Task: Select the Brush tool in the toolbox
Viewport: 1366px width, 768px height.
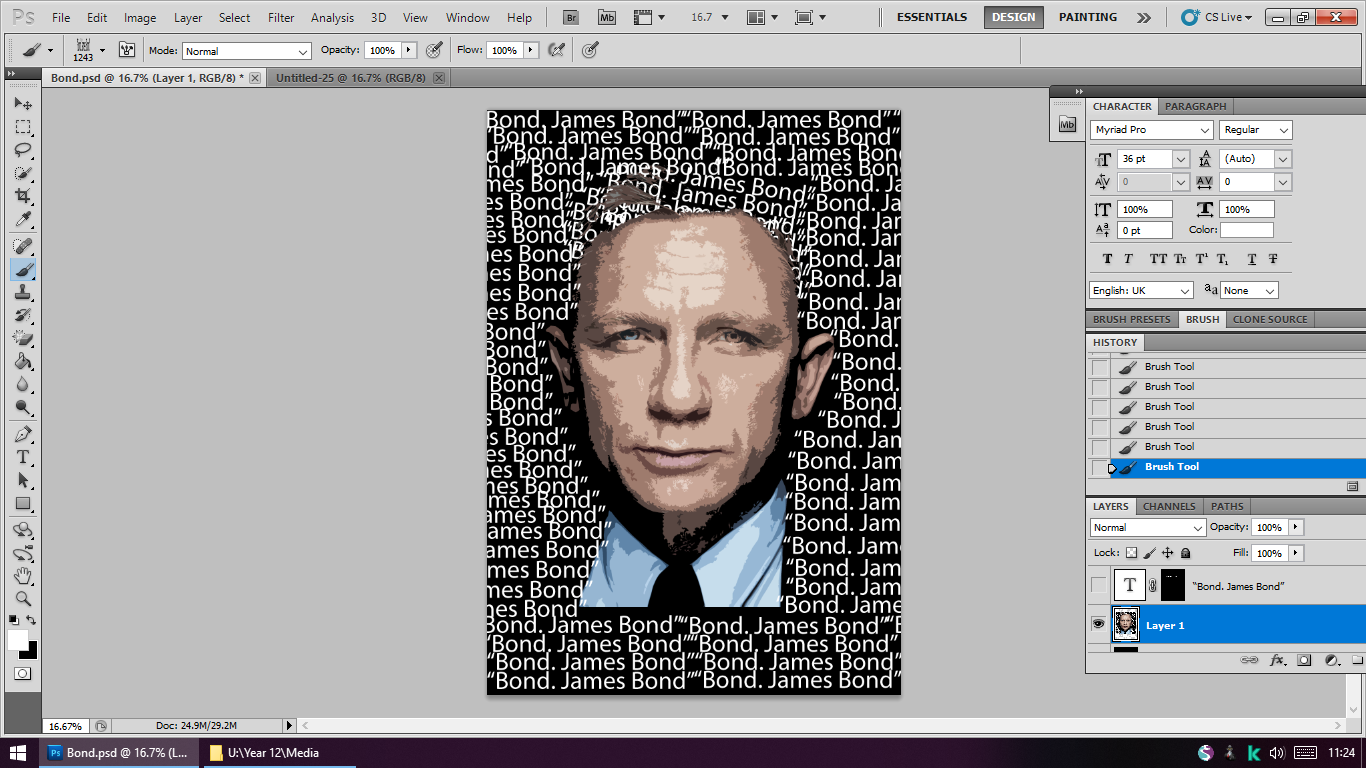Action: point(23,269)
